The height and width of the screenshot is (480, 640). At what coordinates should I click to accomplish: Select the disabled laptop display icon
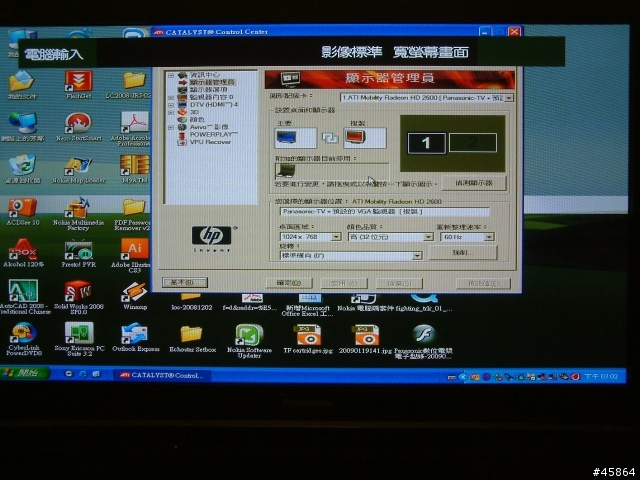285,171
